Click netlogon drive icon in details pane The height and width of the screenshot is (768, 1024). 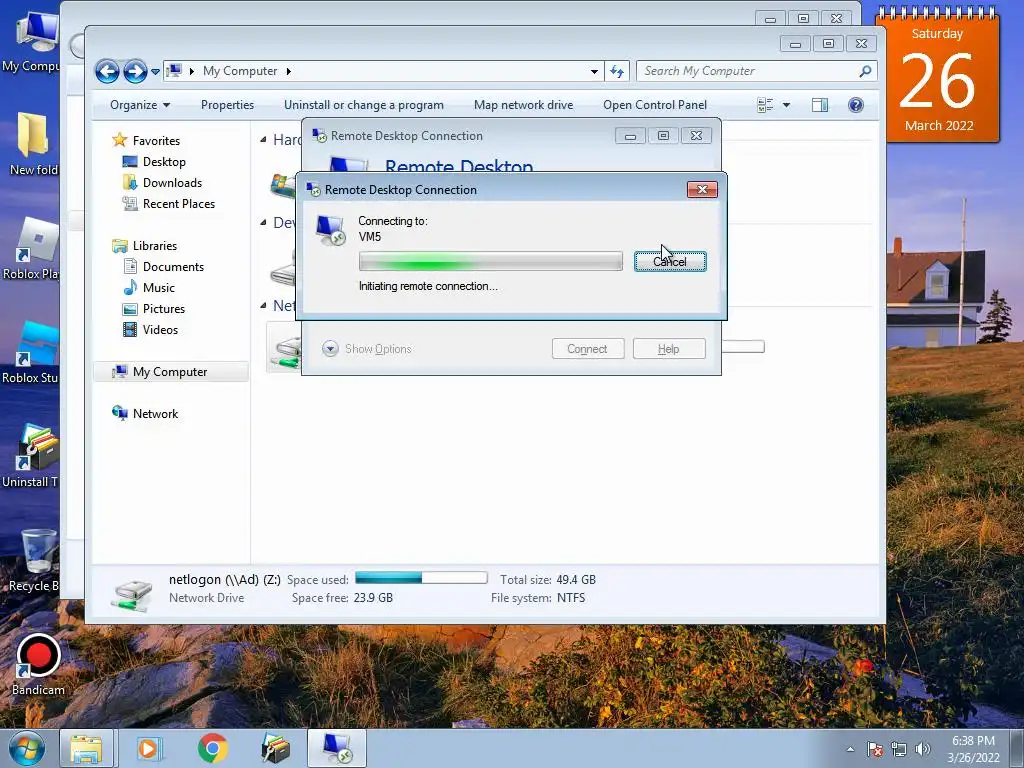pos(133,593)
